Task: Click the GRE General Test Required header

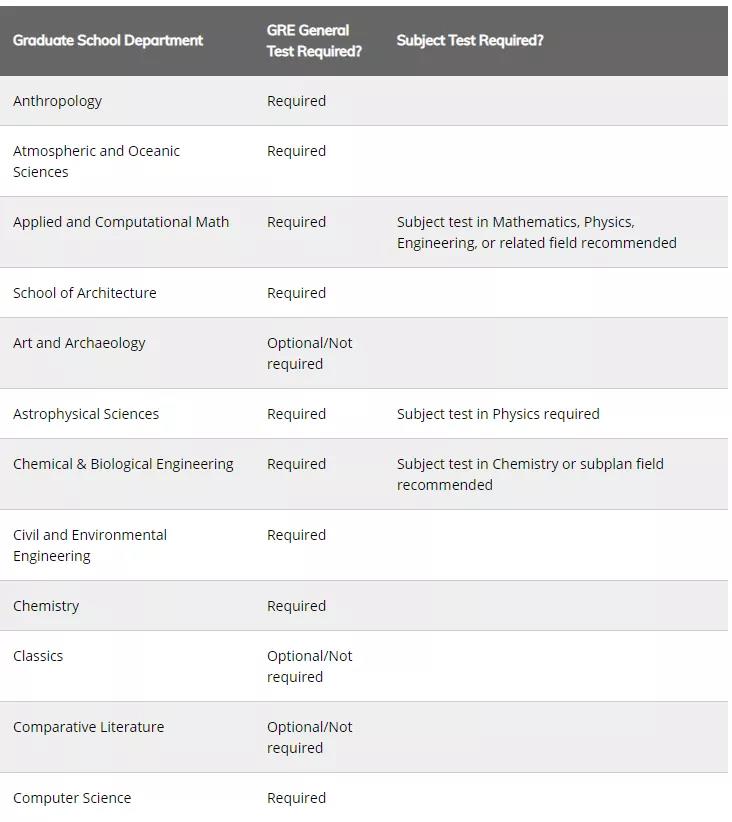Action: [314, 41]
